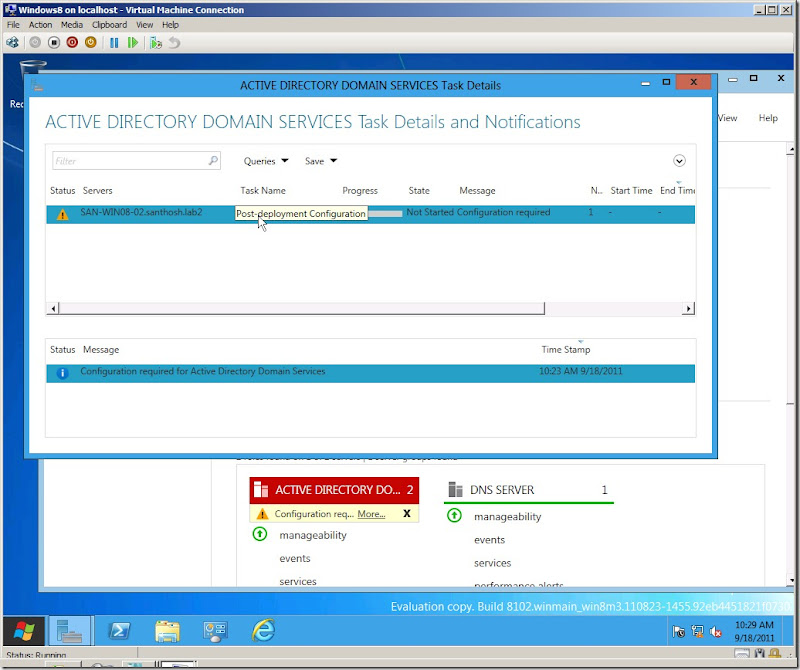
Task: Click the Ctrl+Alt+Delete toolbar icon
Action: [12, 43]
